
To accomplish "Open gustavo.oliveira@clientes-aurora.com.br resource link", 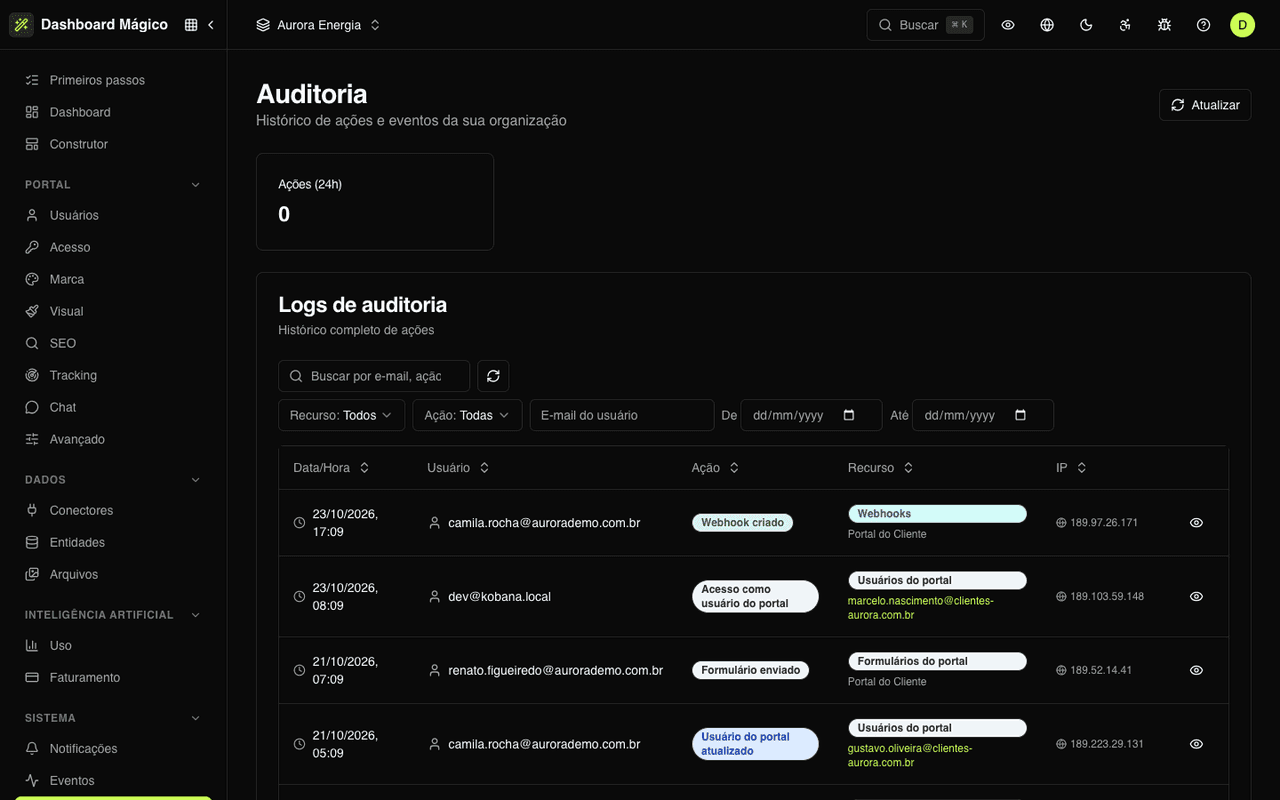I will click(x=910, y=755).
